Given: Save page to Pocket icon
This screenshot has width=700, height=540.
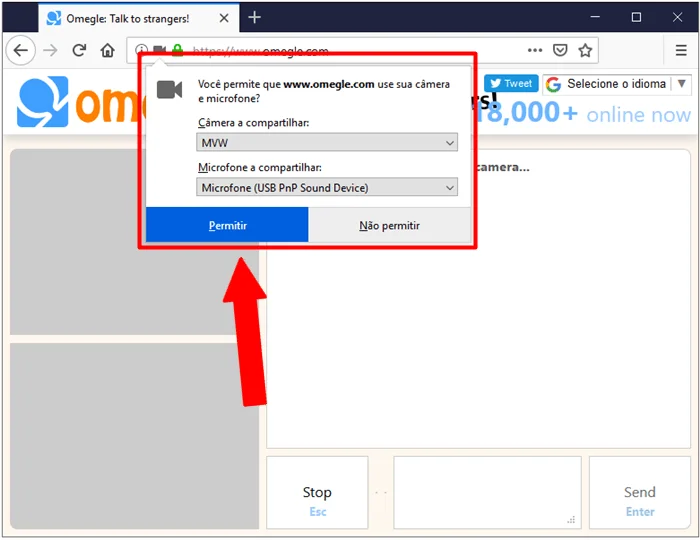Looking at the screenshot, I should 560,50.
